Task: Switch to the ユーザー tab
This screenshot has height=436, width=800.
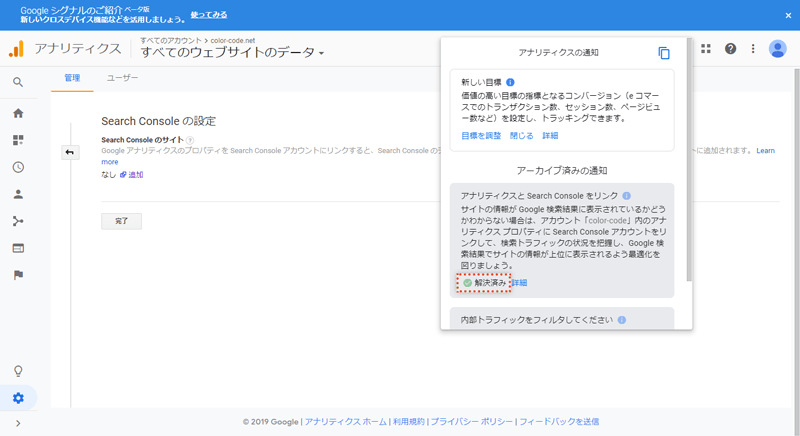Action: [x=122, y=78]
